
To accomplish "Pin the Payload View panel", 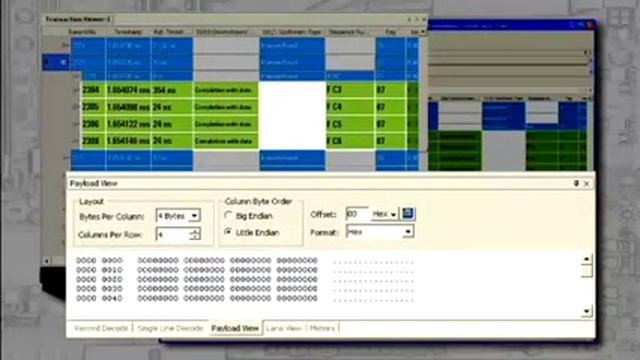I will click(576, 184).
